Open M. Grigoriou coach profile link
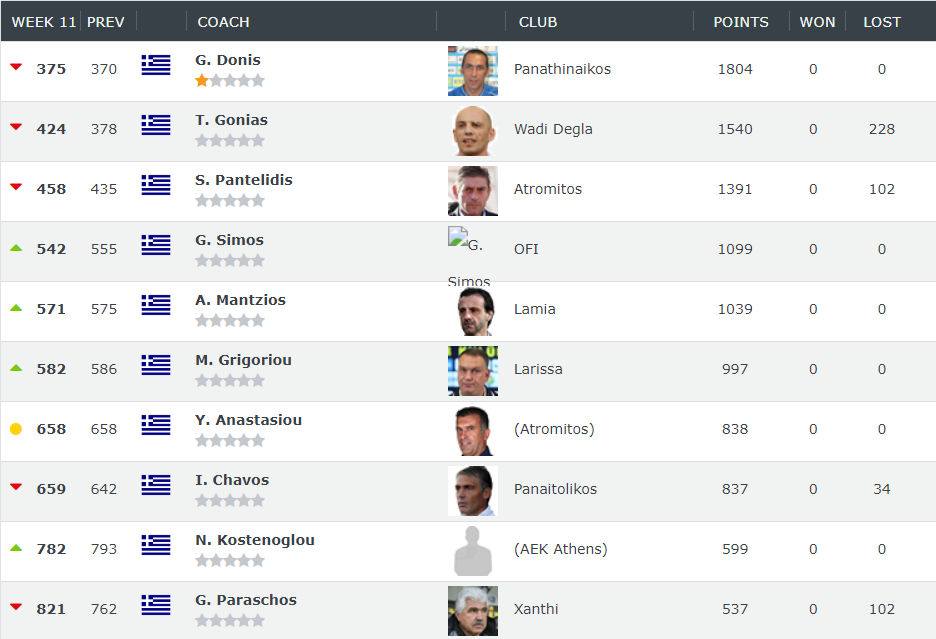The image size is (936, 639). (244, 360)
